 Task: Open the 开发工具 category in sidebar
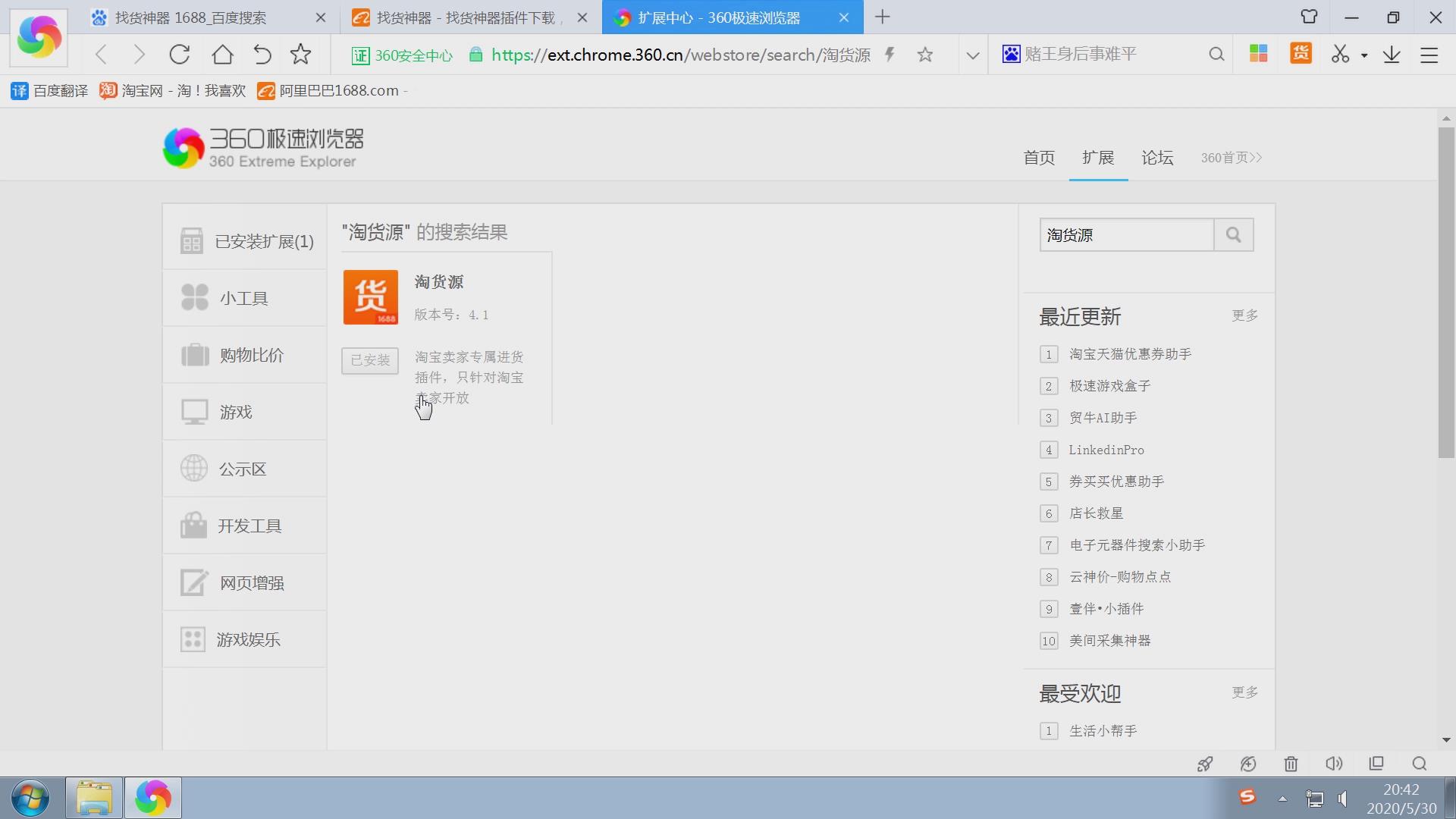249,525
